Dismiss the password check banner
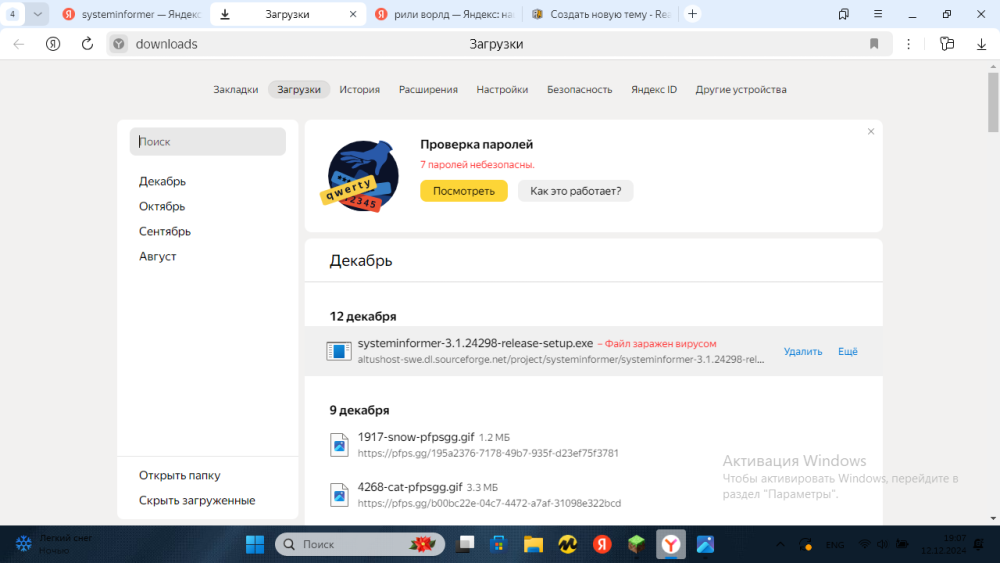This screenshot has width=1000, height=563. (x=871, y=131)
